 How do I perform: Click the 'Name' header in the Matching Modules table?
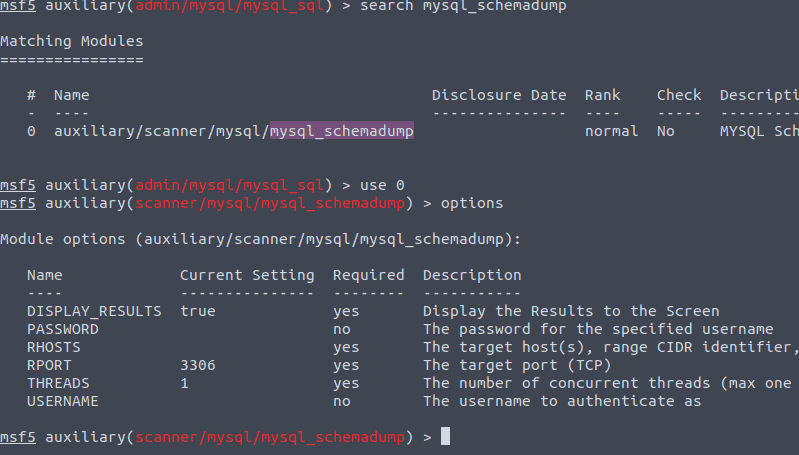pos(72,95)
